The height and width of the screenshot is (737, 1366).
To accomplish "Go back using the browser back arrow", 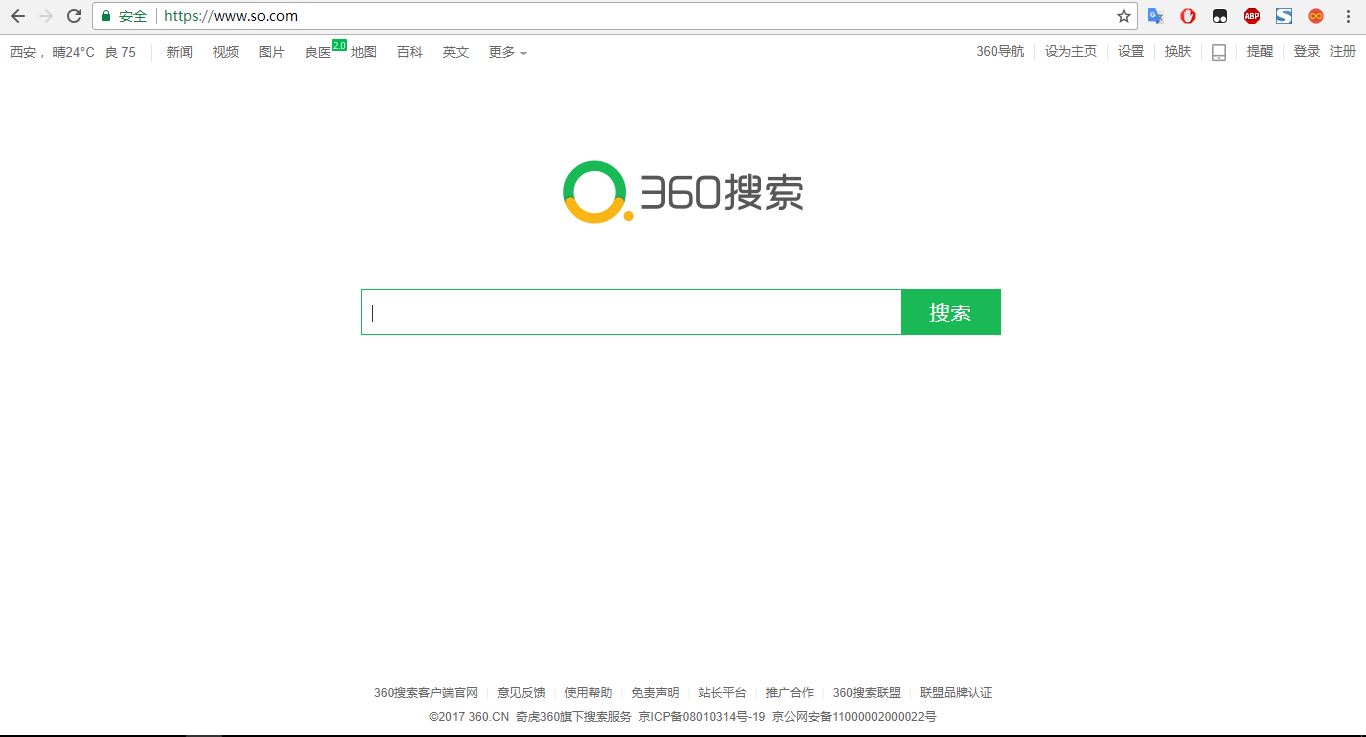I will click(18, 16).
